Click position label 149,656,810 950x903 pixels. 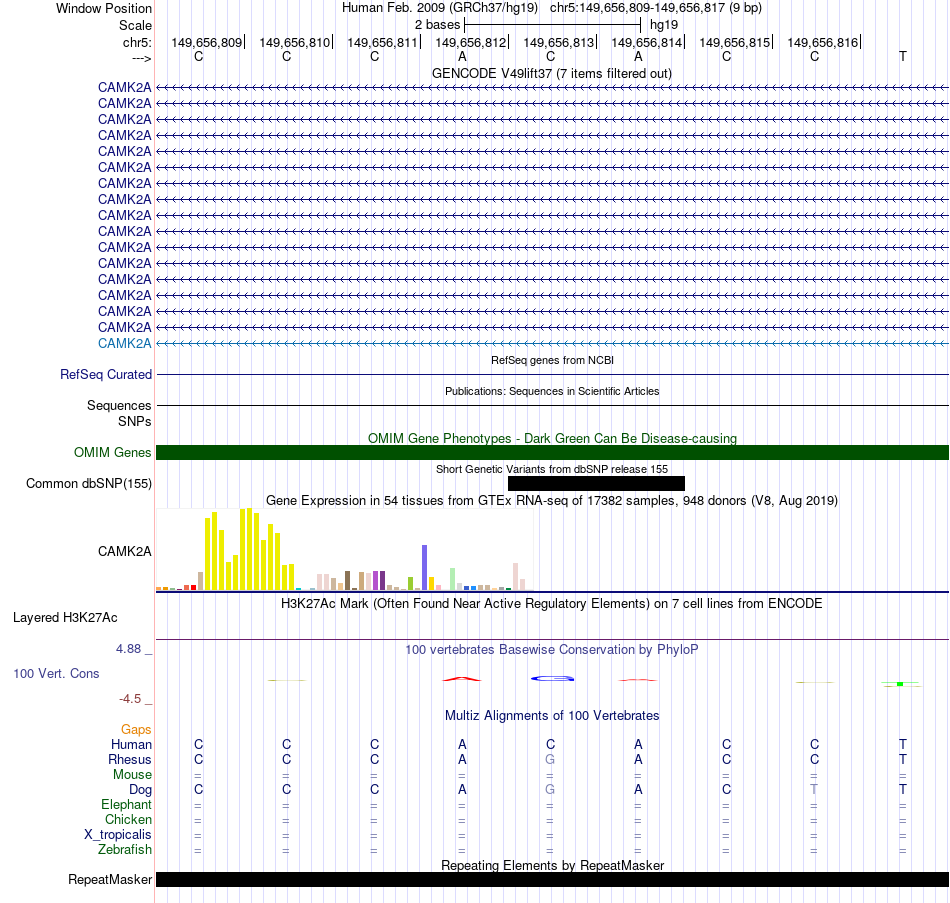tap(294, 42)
